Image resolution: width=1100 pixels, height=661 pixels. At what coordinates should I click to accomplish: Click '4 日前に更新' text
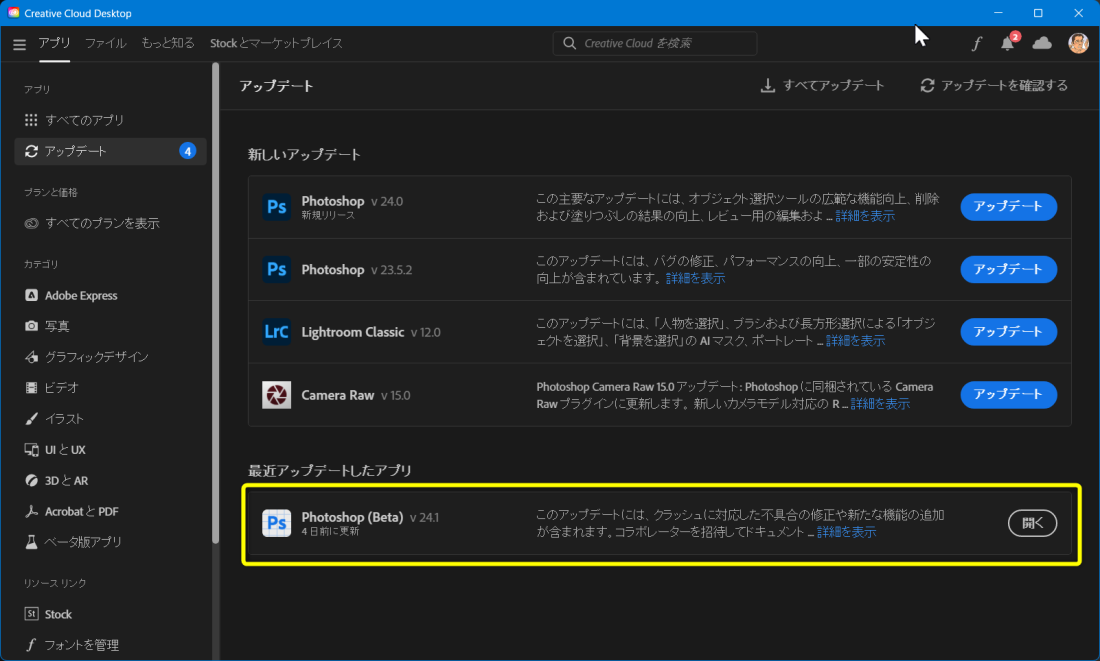[330, 532]
